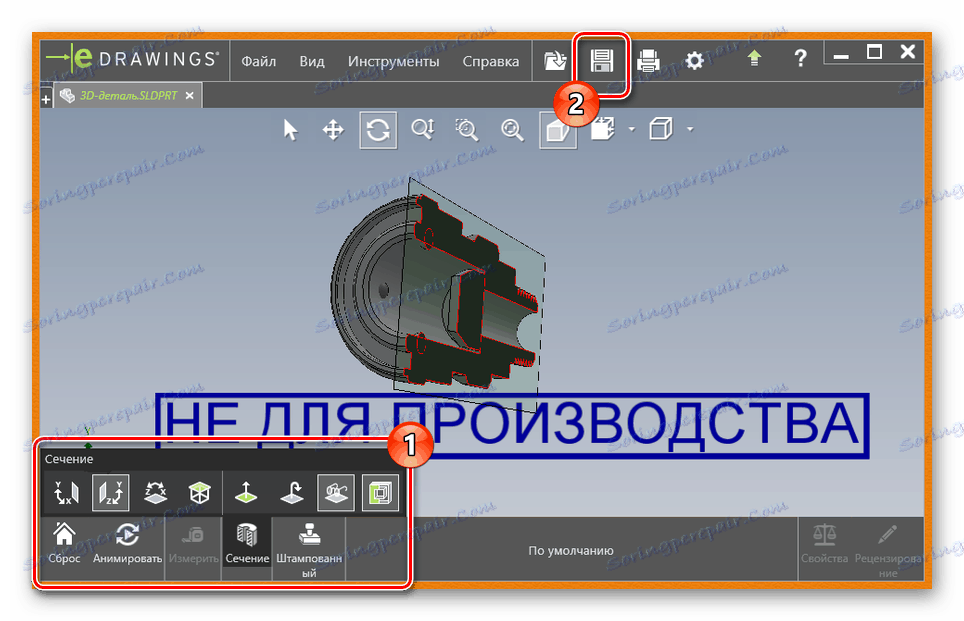Activate the Rotate view tool
Image resolution: width=964 pixels, height=621 pixels.
378,130
